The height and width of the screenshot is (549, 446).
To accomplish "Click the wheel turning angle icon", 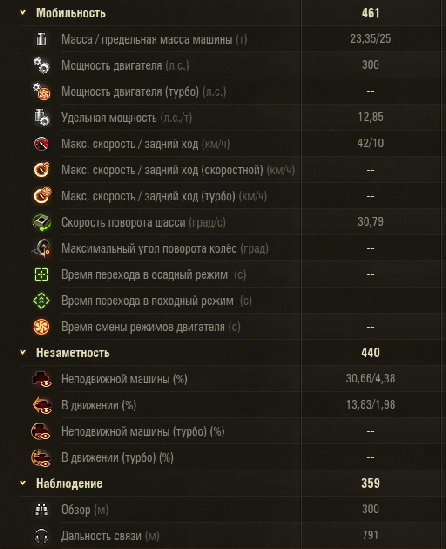I will point(42,248).
